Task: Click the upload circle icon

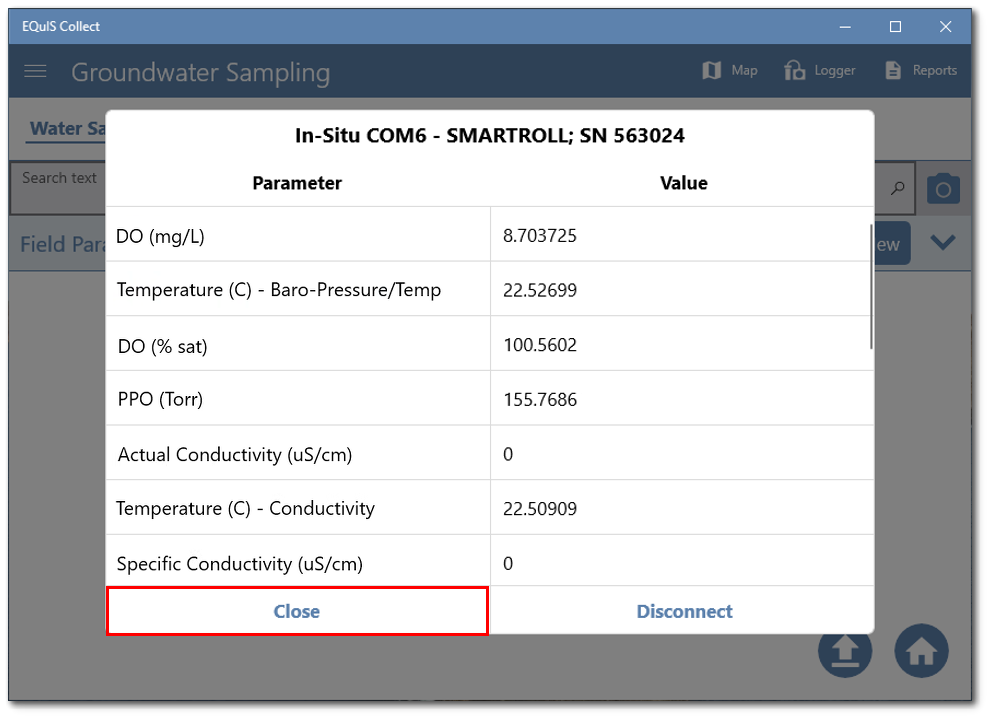Action: (845, 650)
